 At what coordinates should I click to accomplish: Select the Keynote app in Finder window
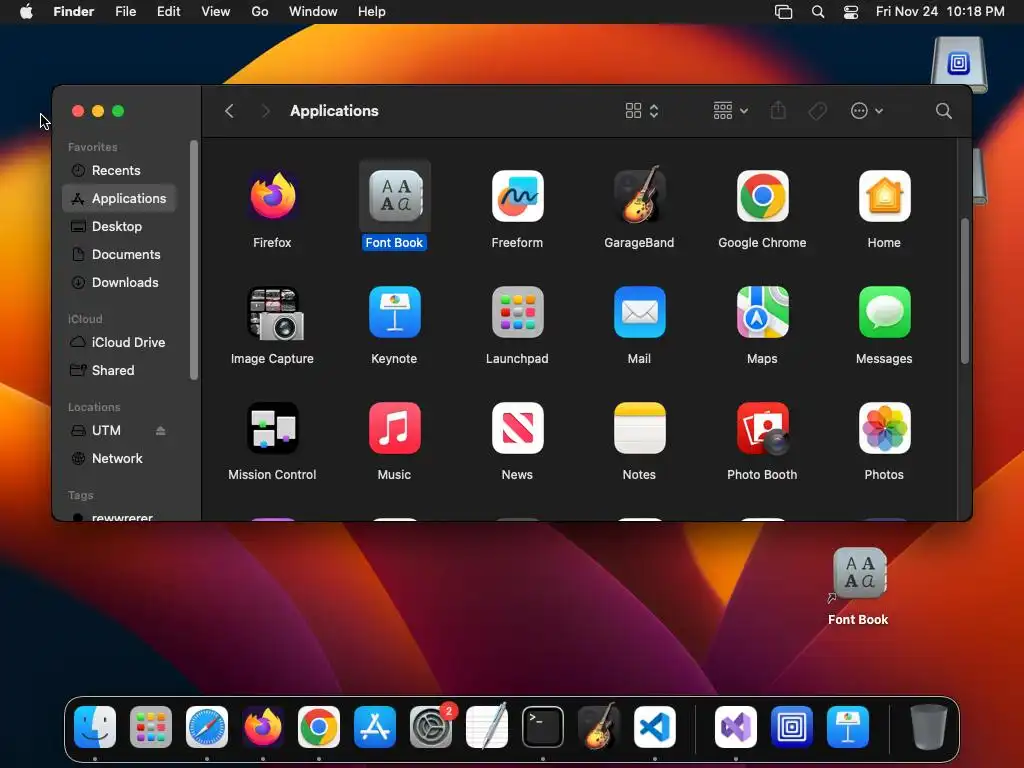point(394,312)
